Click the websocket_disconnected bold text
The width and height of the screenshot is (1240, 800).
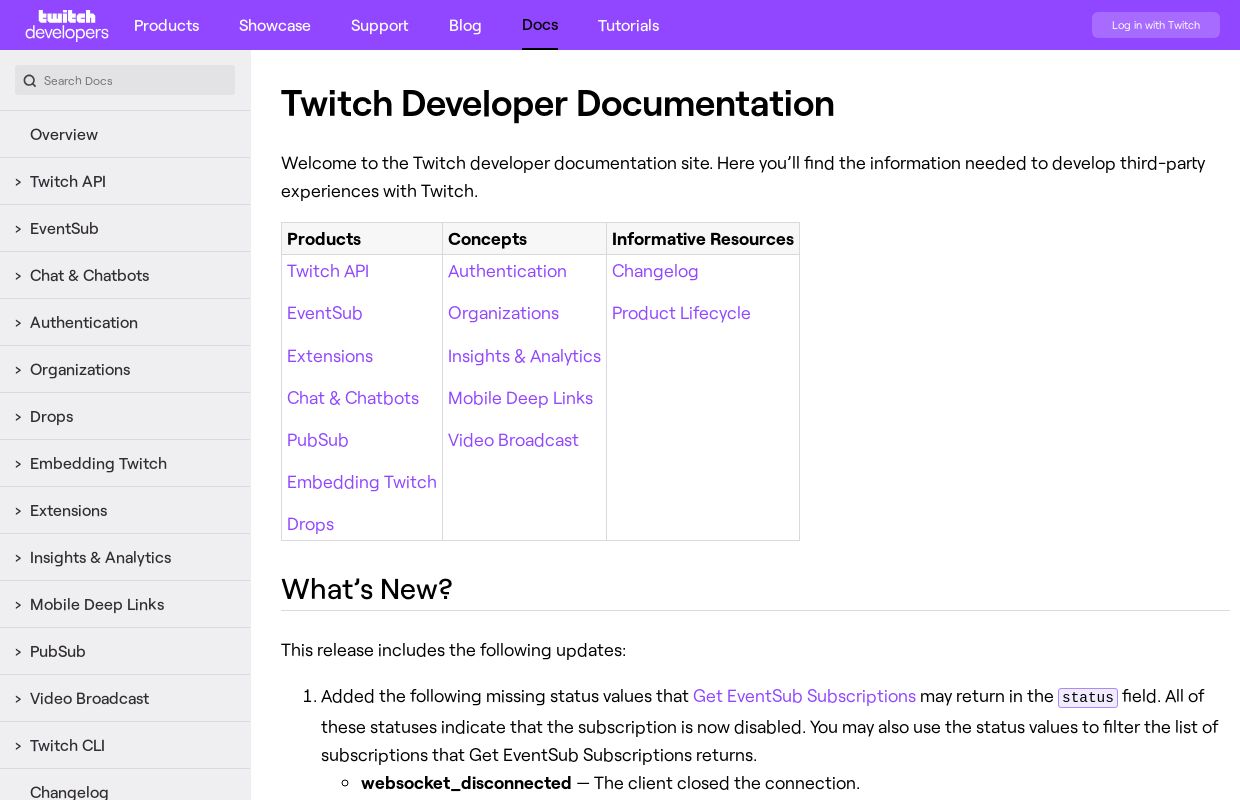[x=466, y=783]
